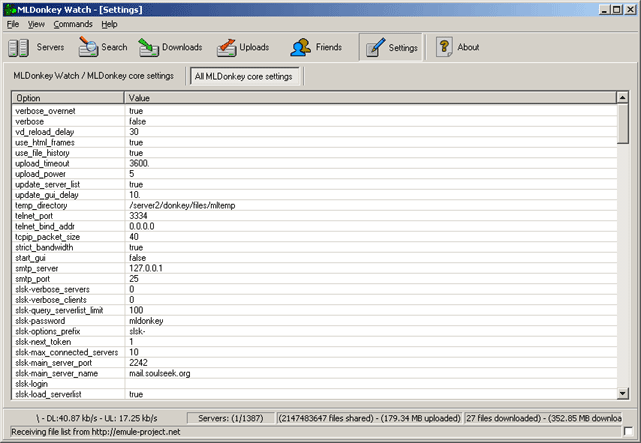Click the MLDonkey Watch title bar icon

click(x=9, y=9)
